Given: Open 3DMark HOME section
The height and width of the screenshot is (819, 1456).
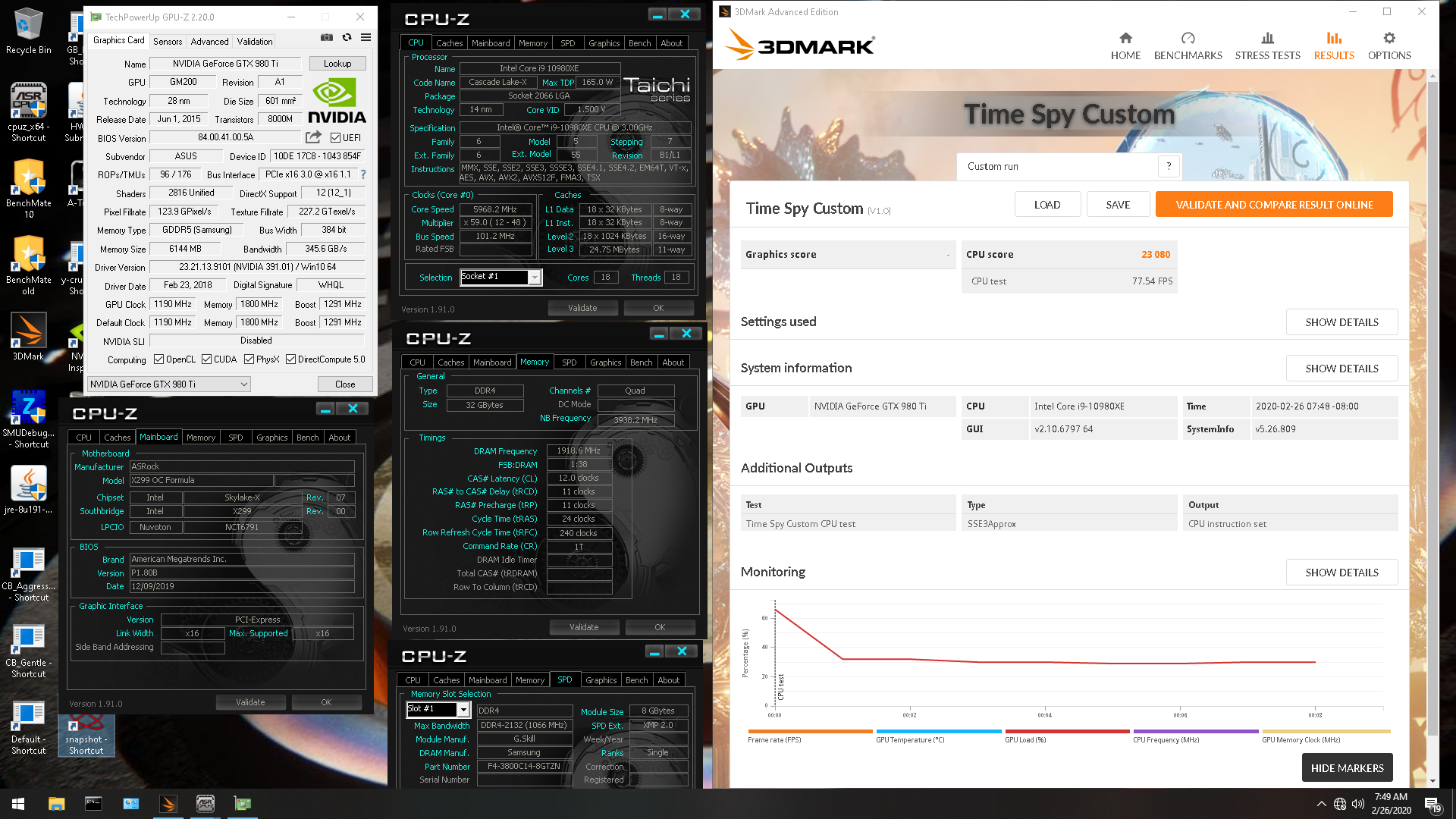Looking at the screenshot, I should point(1125,46).
